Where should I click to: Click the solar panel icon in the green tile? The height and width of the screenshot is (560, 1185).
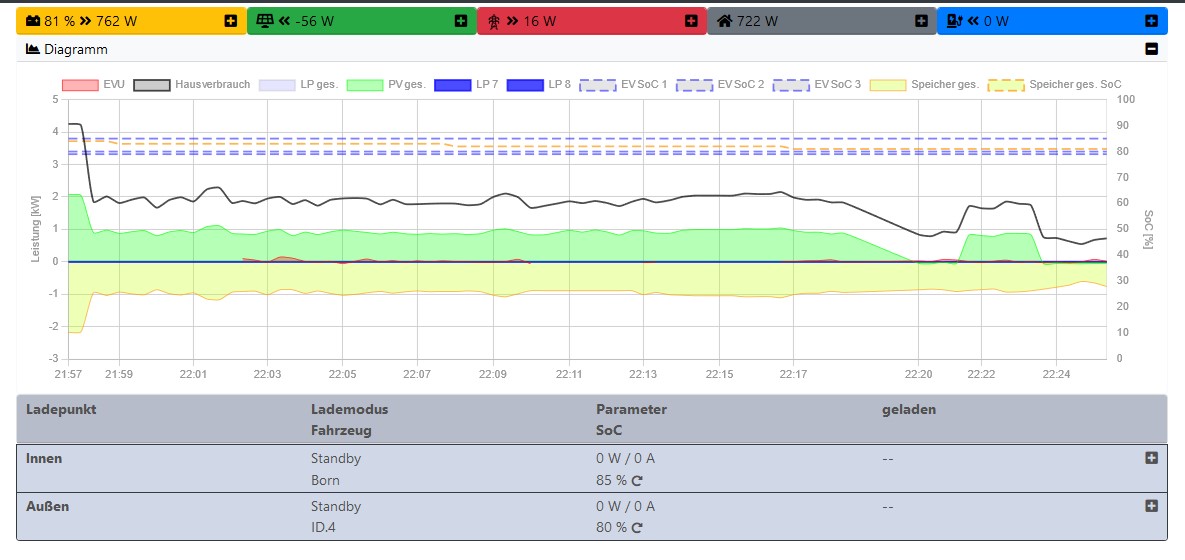click(x=263, y=21)
